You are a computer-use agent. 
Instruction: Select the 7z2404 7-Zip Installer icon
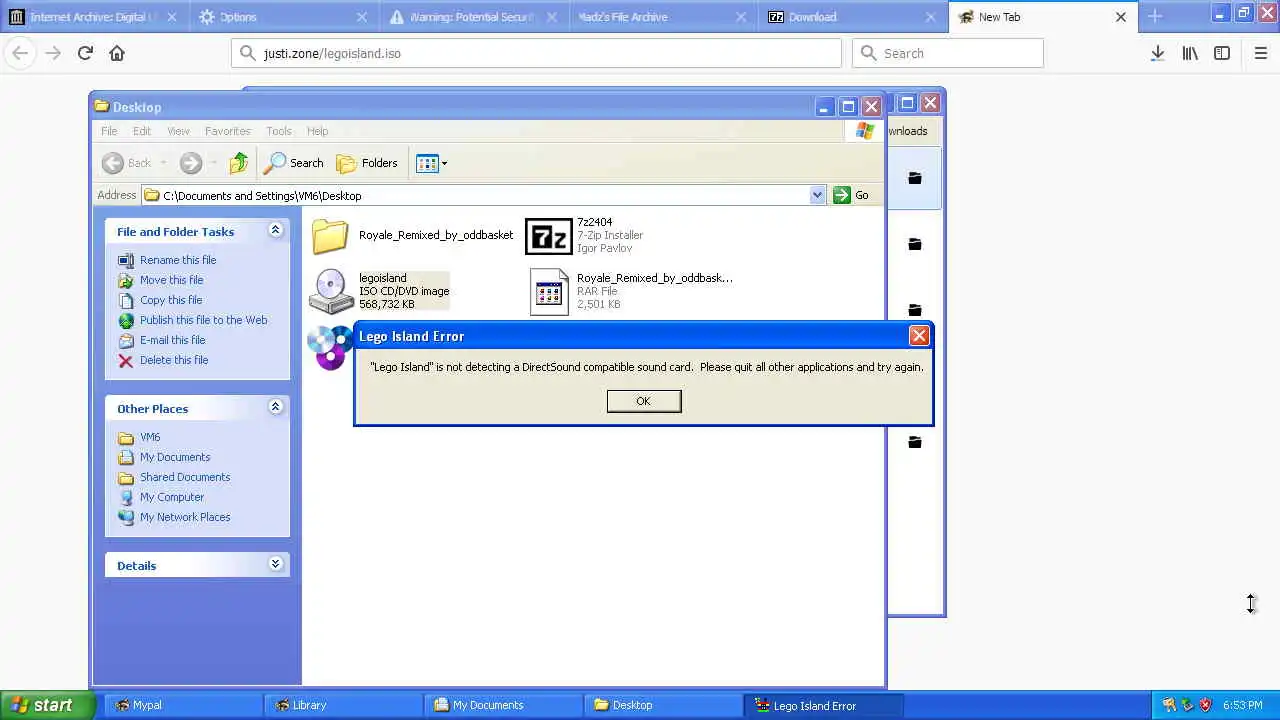[x=548, y=236]
